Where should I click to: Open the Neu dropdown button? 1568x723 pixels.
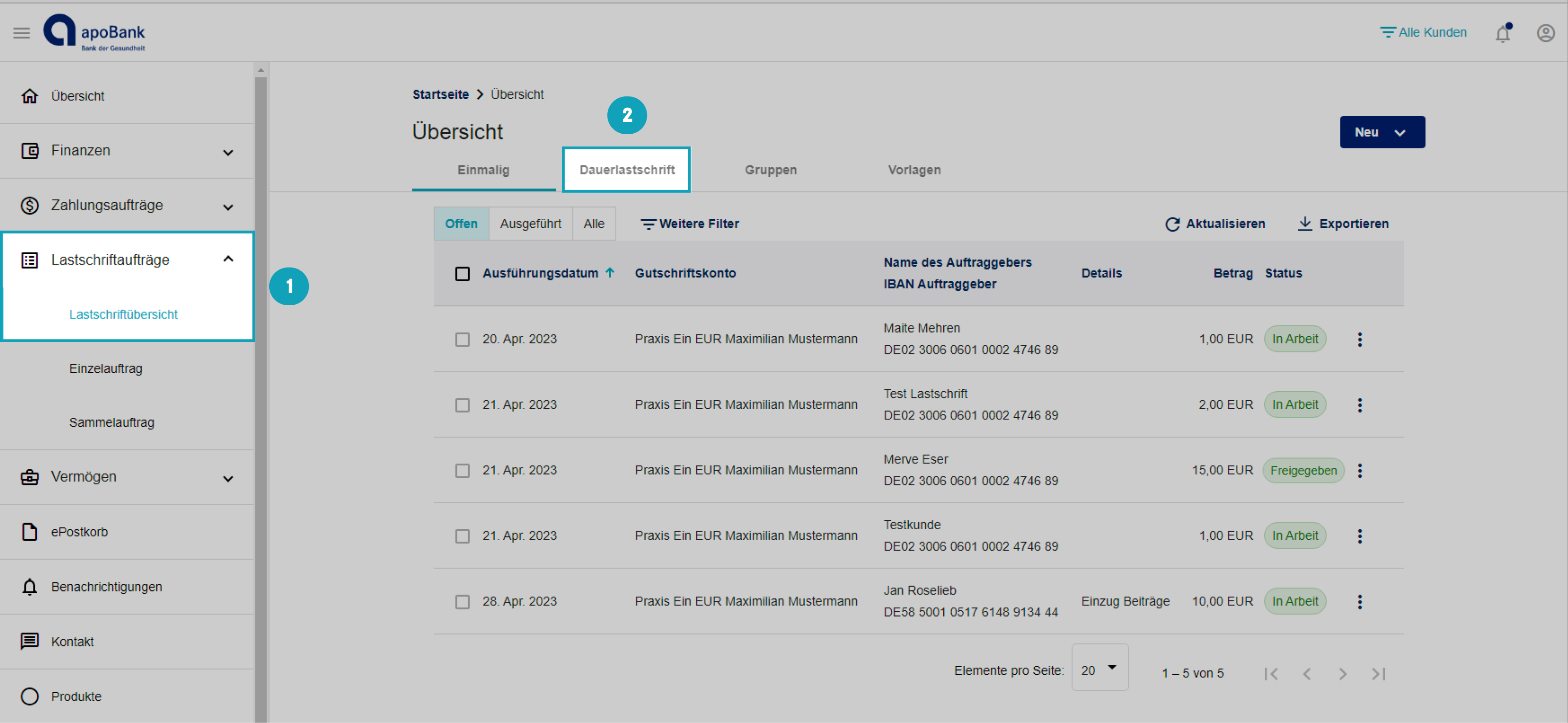click(1382, 132)
